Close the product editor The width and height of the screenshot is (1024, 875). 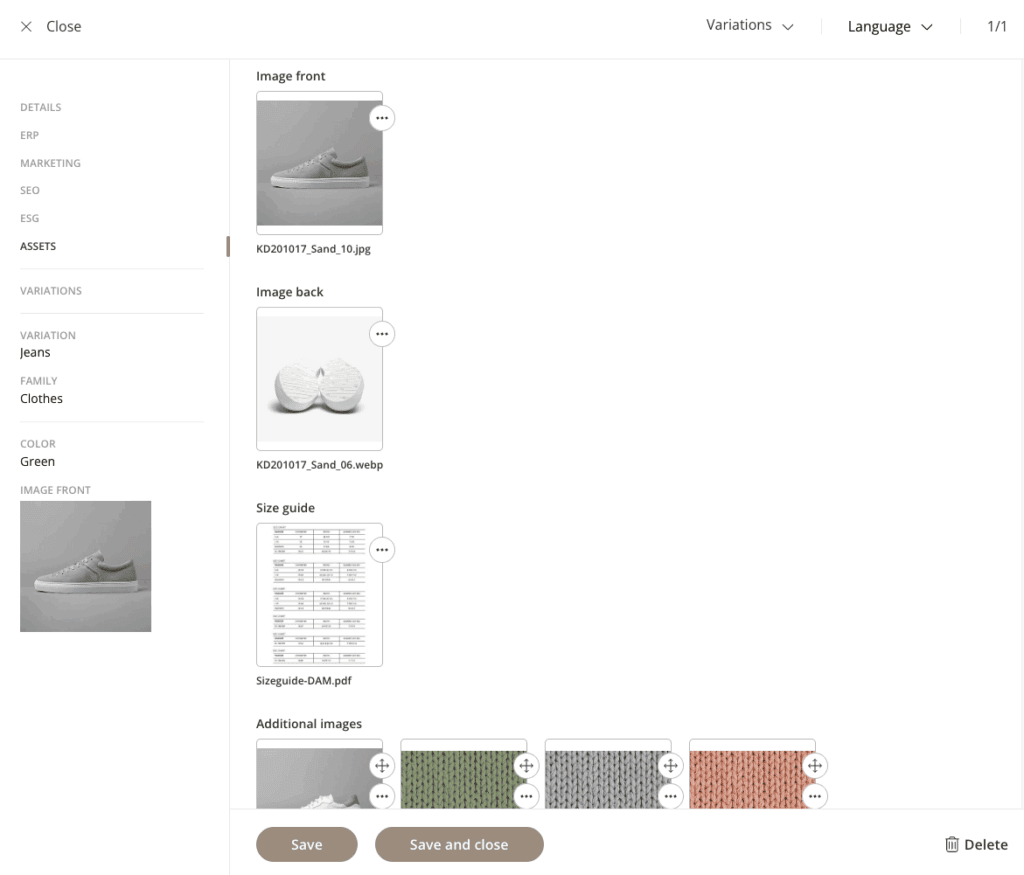pyautogui.click(x=51, y=27)
